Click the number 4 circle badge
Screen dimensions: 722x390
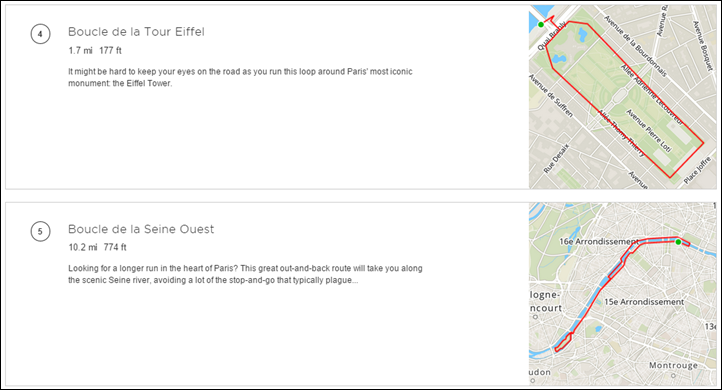(x=41, y=34)
